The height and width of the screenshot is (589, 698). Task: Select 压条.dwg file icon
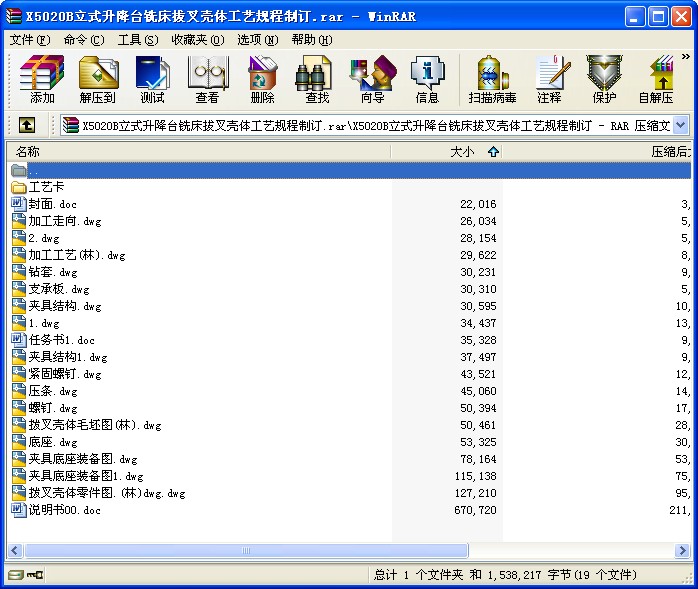[x=18, y=391]
